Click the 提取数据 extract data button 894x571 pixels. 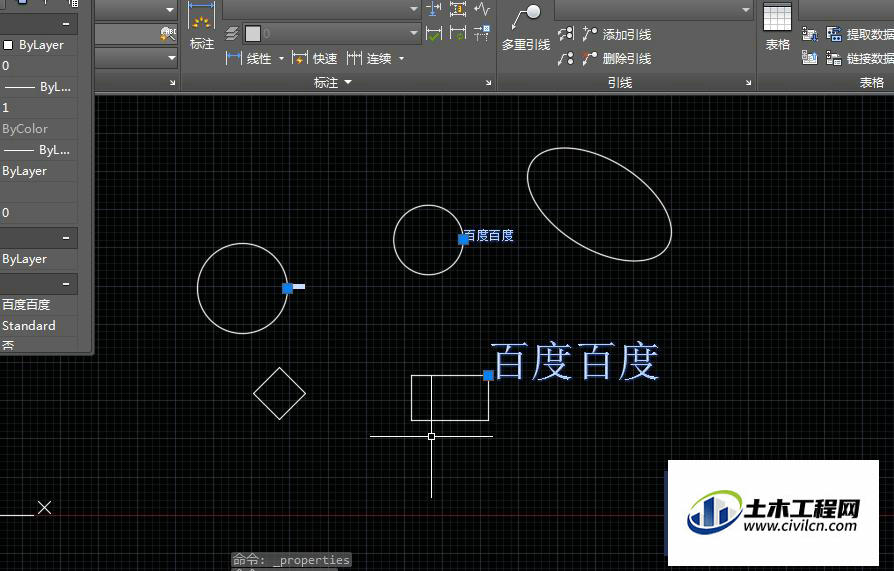pos(860,34)
